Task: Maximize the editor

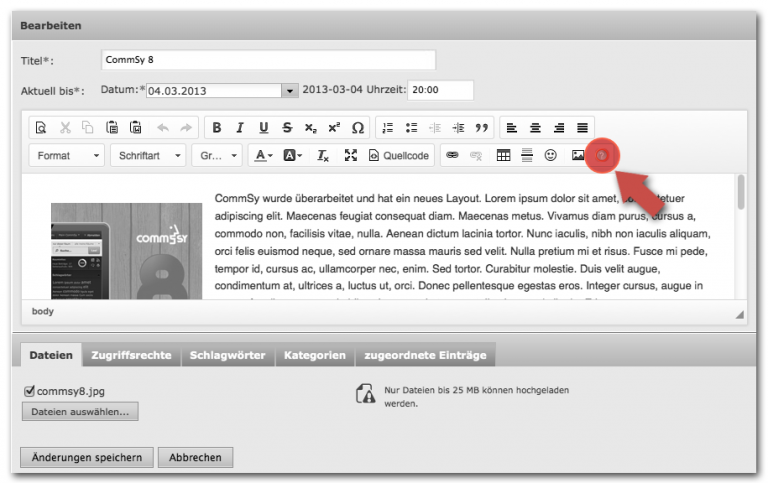Action: pos(350,156)
